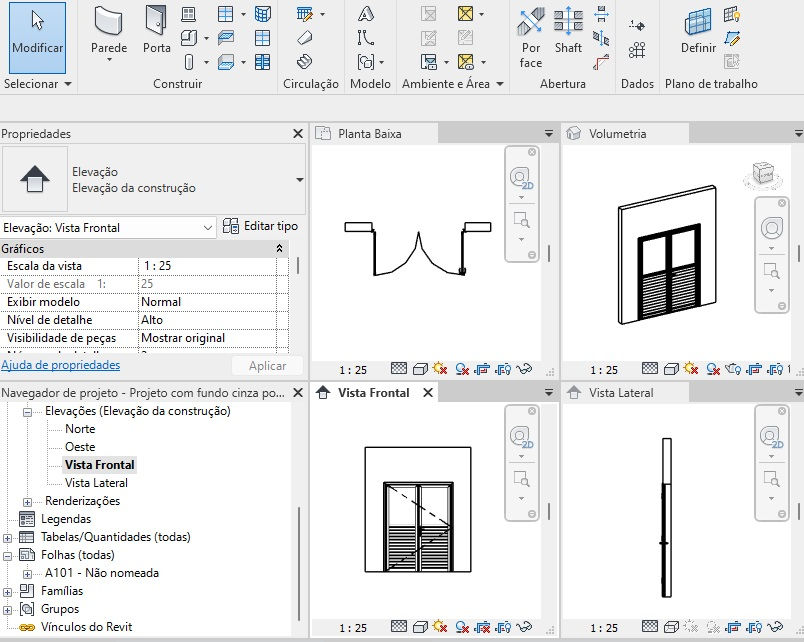
Task: Click the Dormer opening icon in Abertura
Action: click(x=601, y=63)
